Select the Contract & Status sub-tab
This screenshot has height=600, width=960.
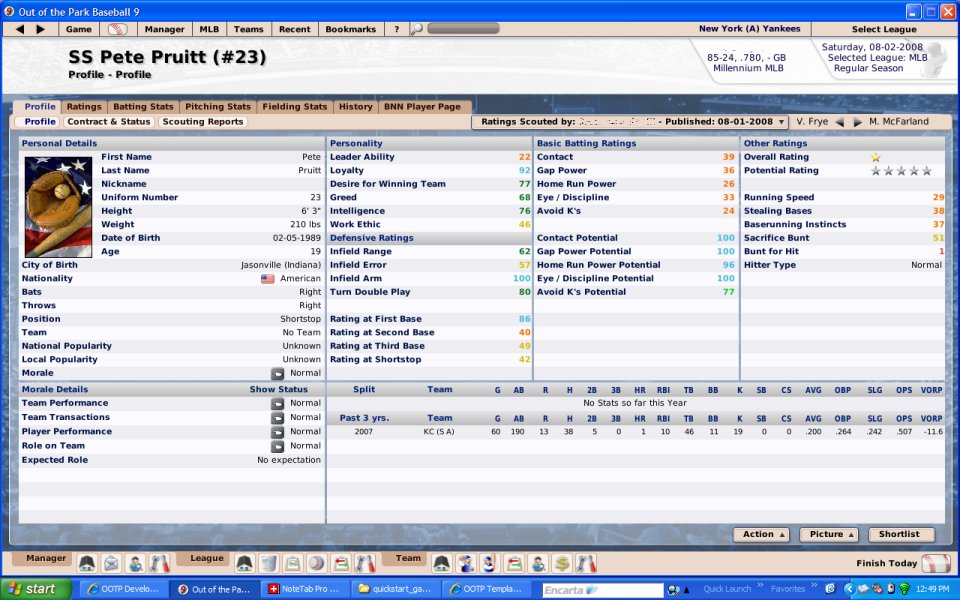pos(109,122)
